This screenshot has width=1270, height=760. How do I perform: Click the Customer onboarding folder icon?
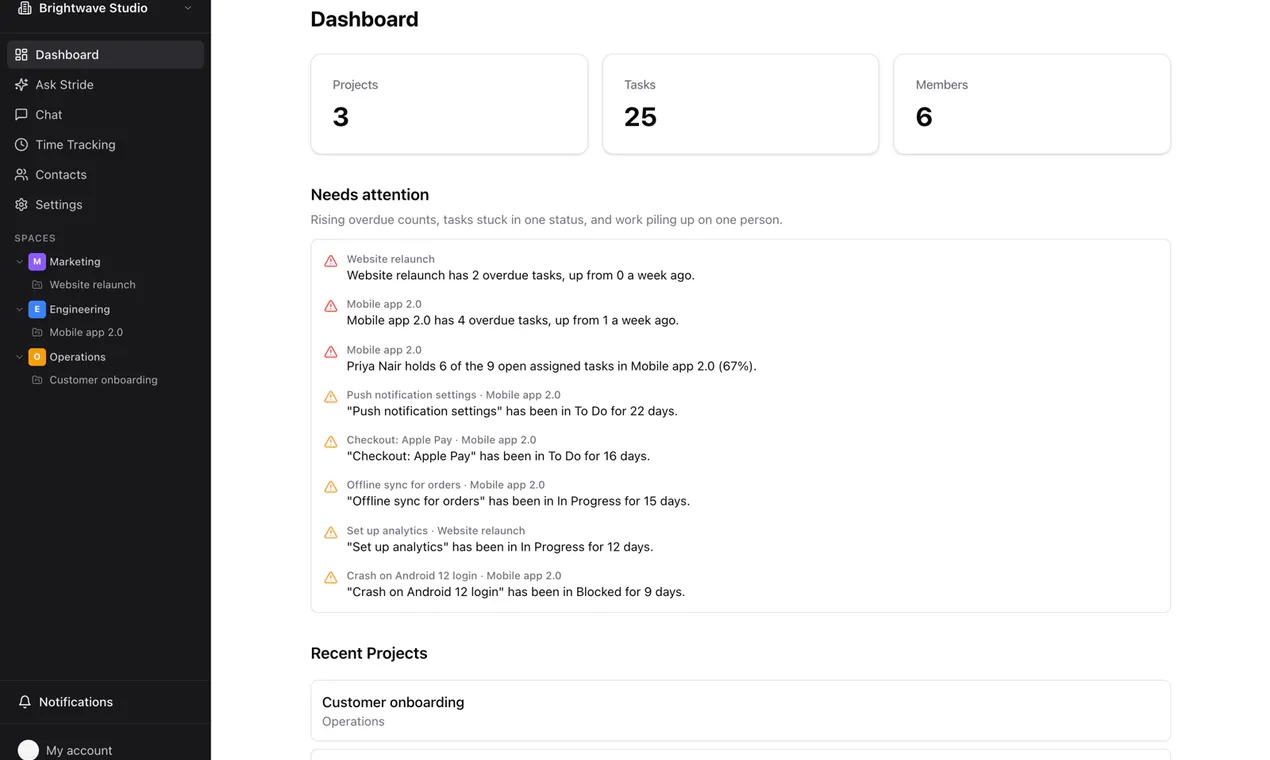point(37,380)
